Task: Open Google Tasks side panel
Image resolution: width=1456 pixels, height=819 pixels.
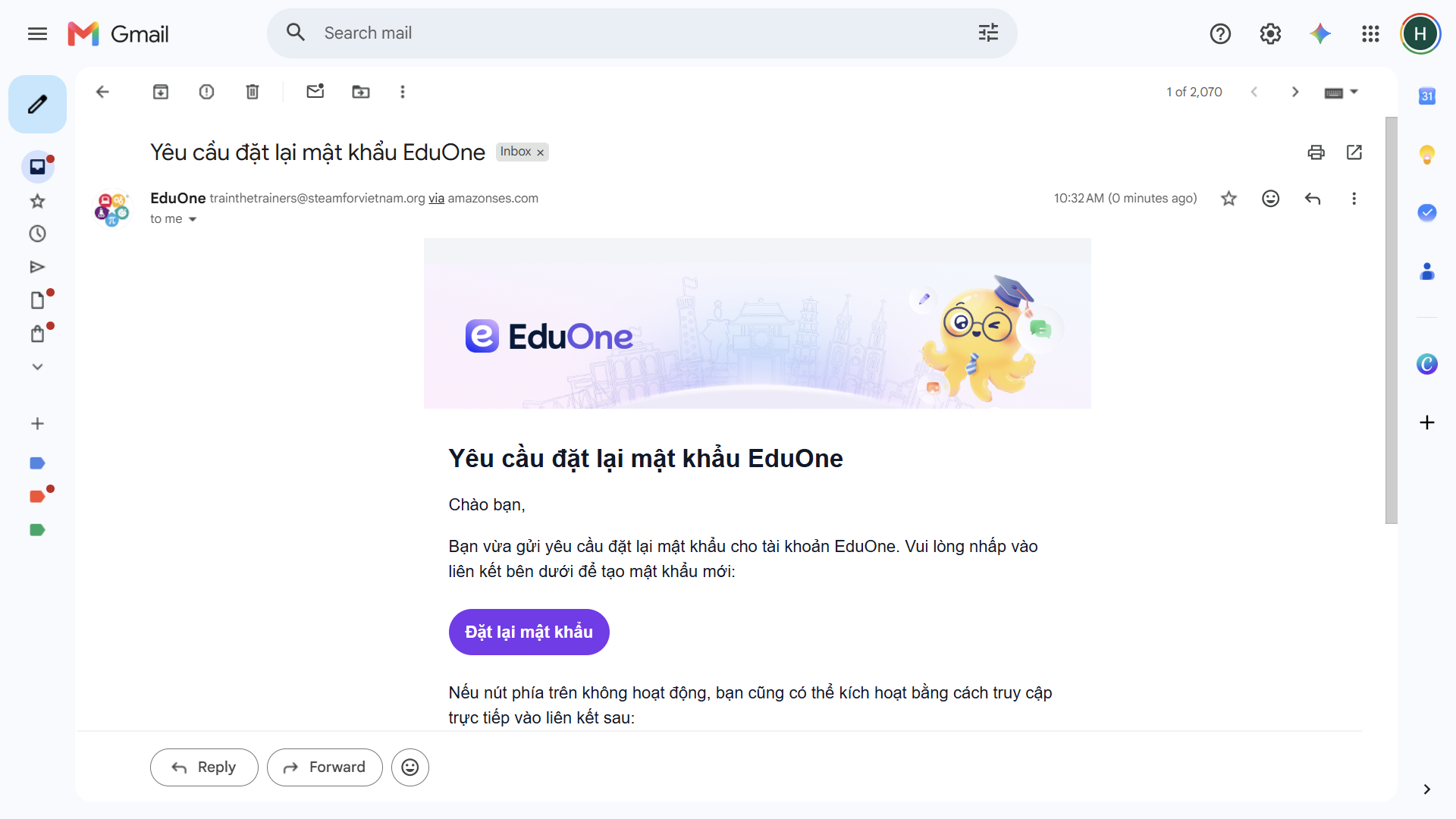Action: coord(1427,212)
